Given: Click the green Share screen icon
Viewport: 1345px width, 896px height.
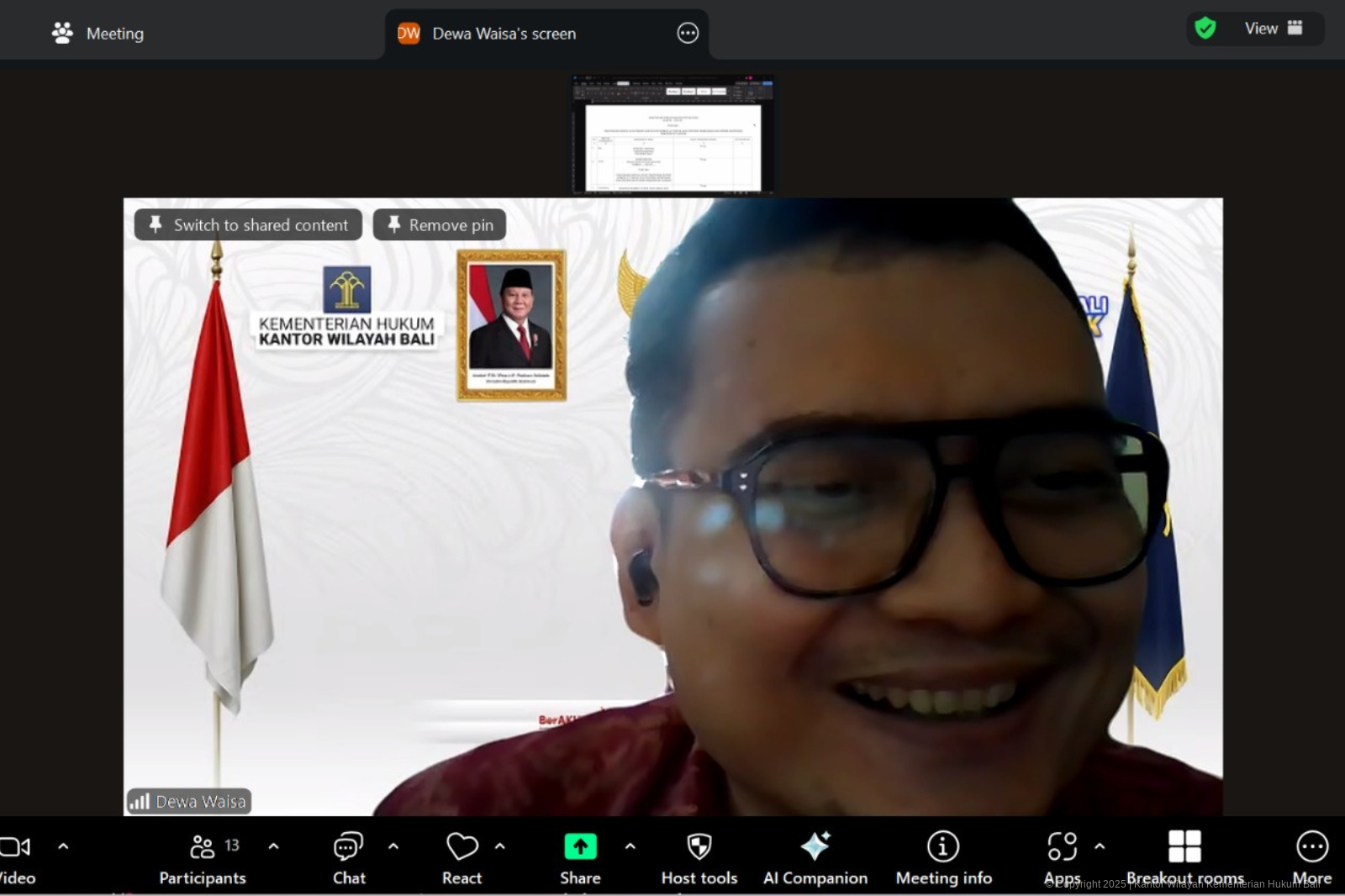Looking at the screenshot, I should (x=580, y=847).
